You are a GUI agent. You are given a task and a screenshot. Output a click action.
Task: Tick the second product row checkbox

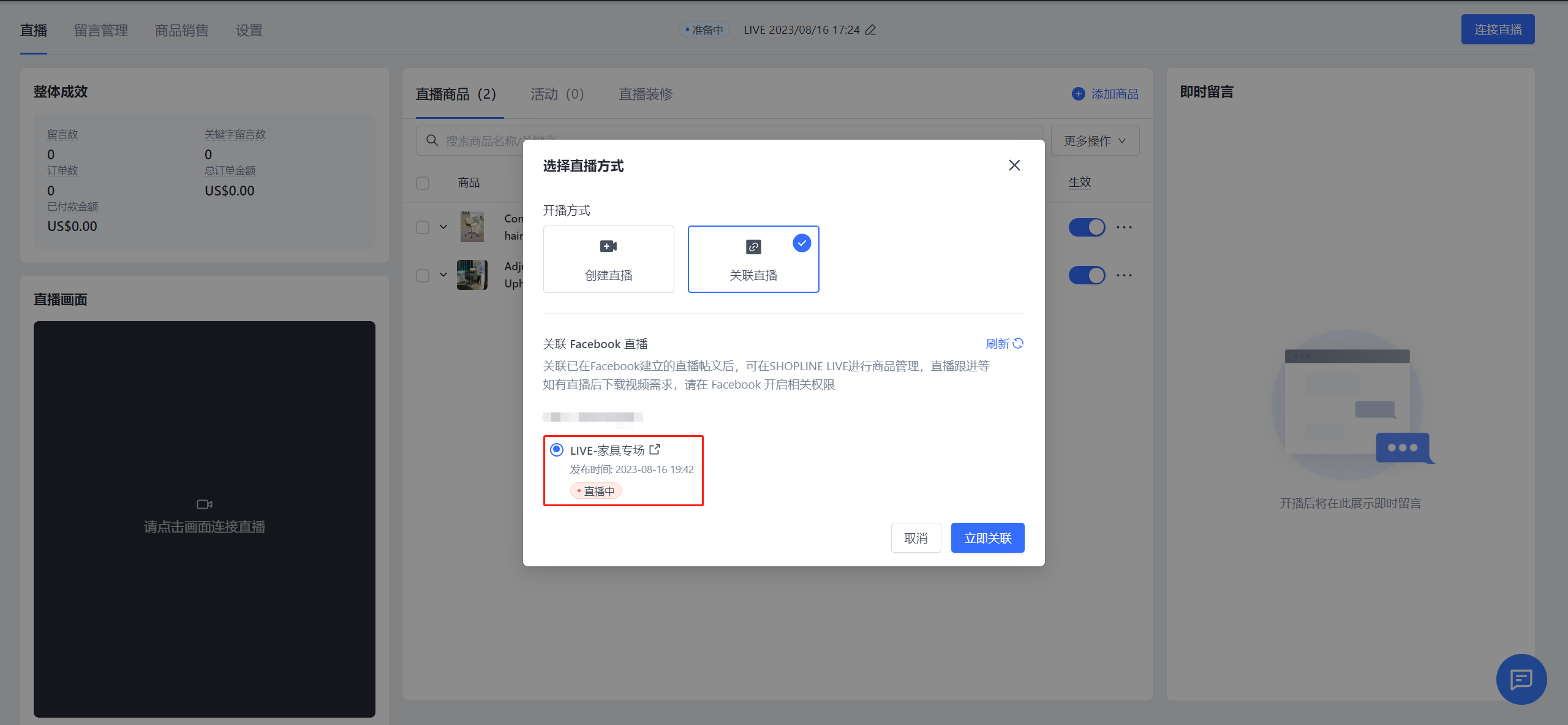pos(423,275)
